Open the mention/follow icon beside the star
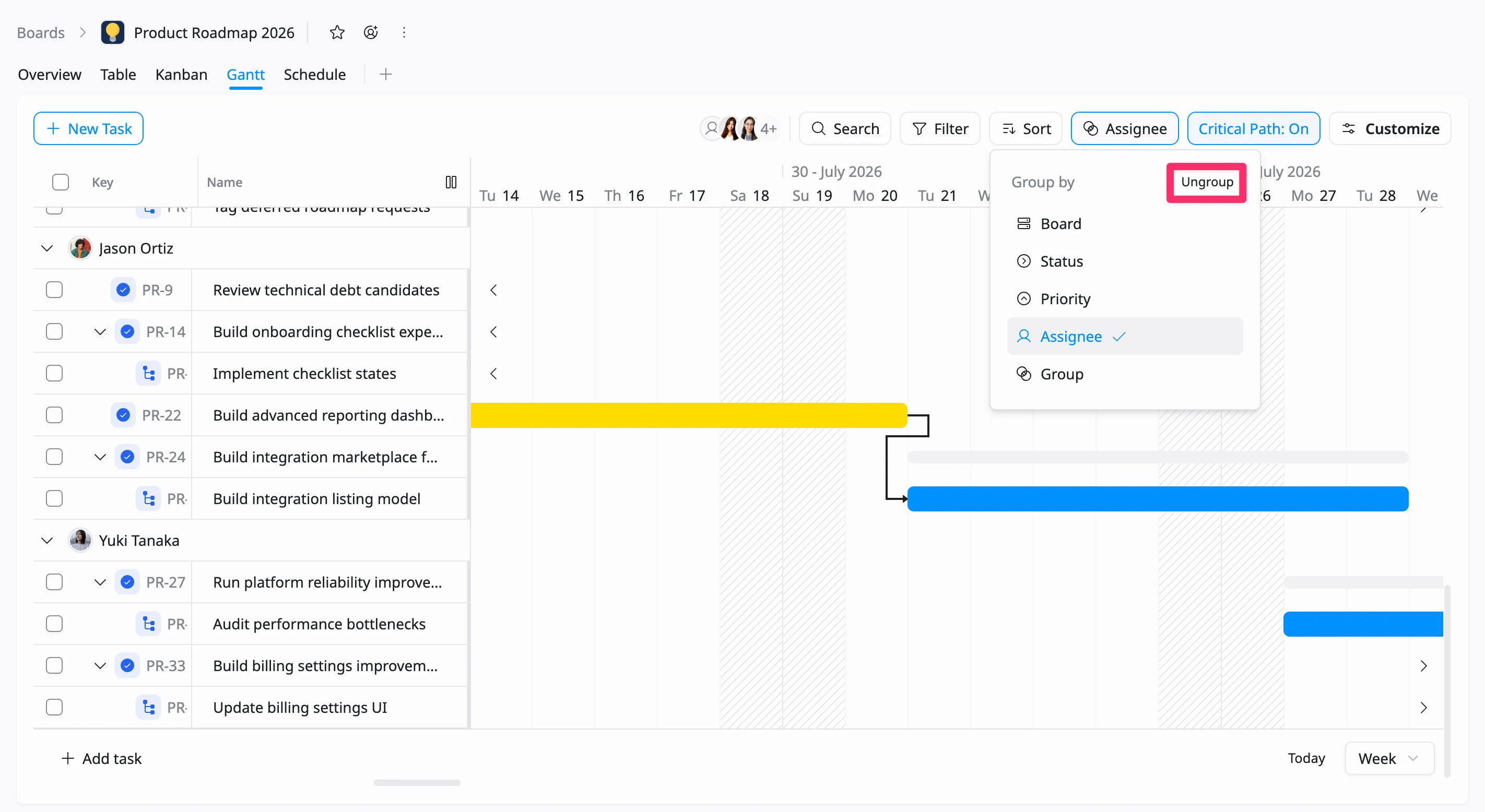This screenshot has height=812, width=1485. [x=371, y=32]
